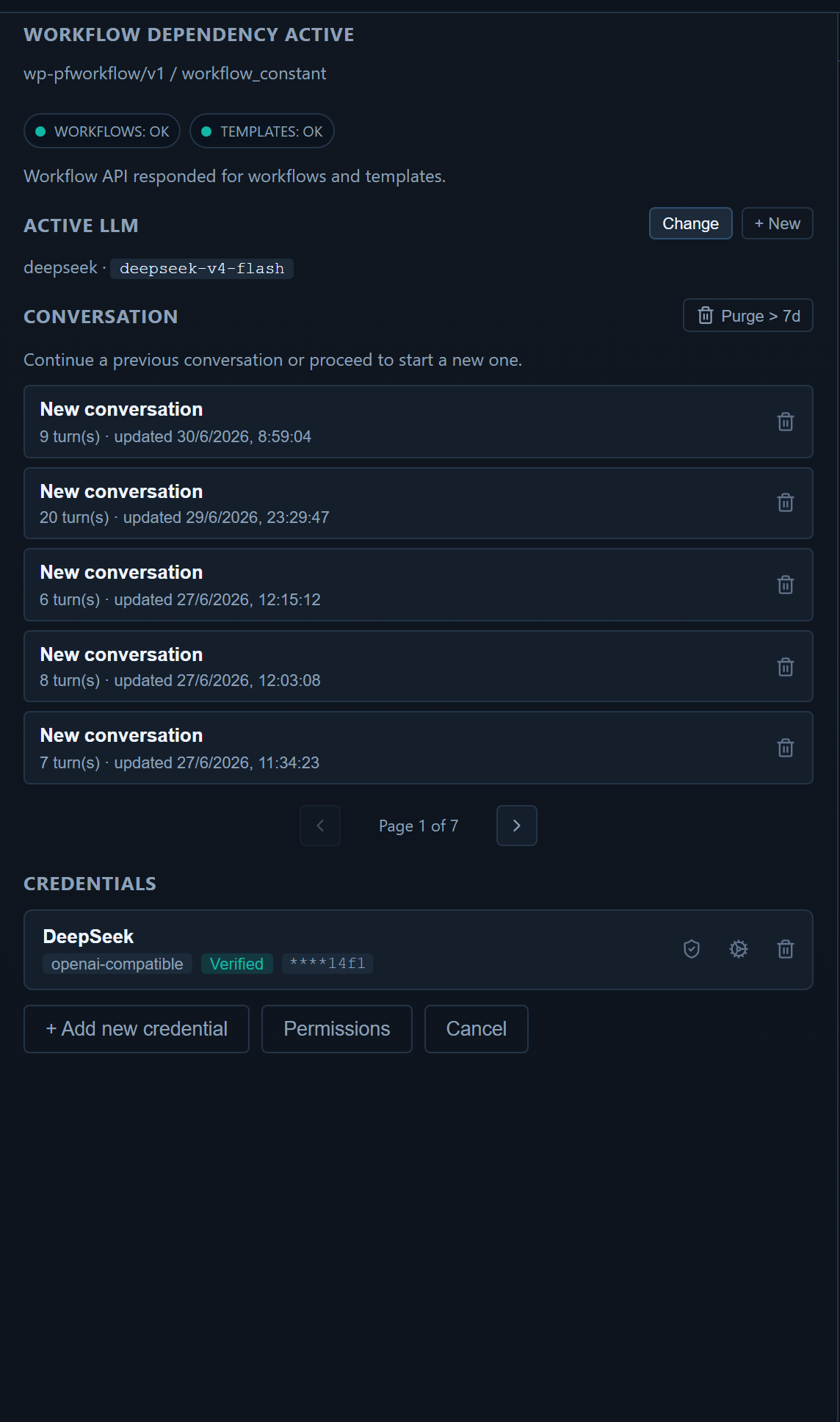
Task: Add a new LLM with + New
Action: click(778, 223)
